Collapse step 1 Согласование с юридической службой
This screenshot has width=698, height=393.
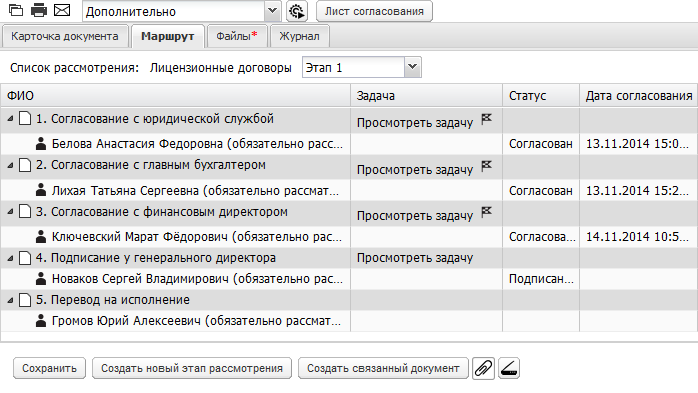(x=10, y=119)
